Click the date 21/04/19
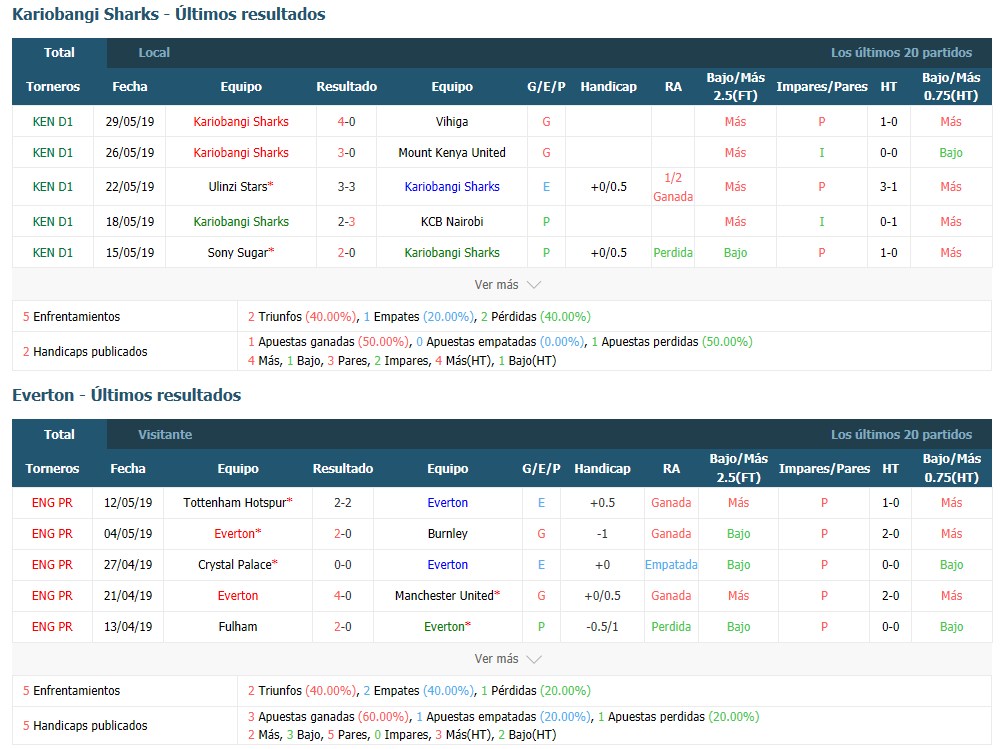This screenshot has height=749, width=1000. pyautogui.click(x=128, y=595)
